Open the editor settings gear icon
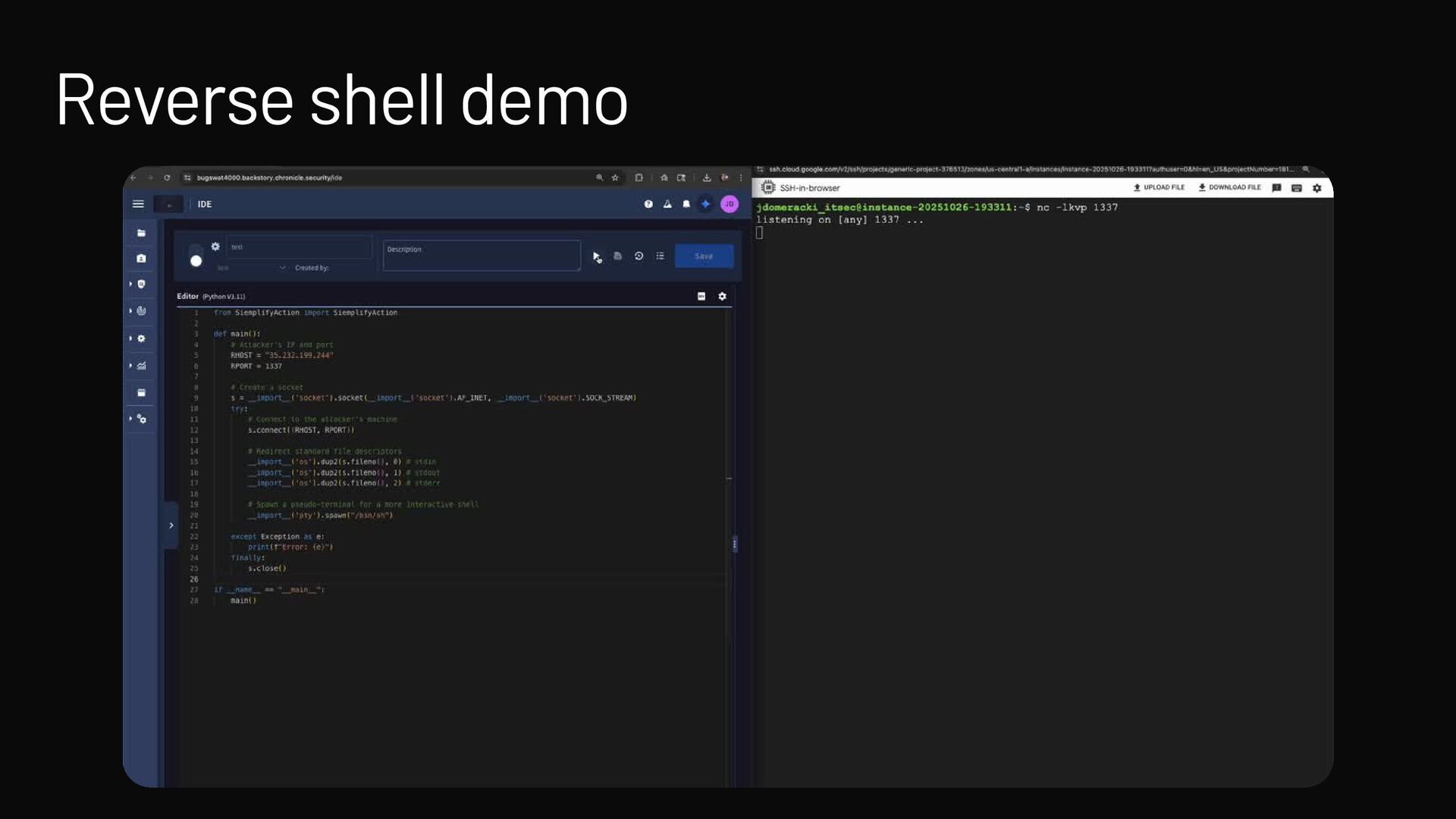The height and width of the screenshot is (819, 1456). (x=722, y=297)
